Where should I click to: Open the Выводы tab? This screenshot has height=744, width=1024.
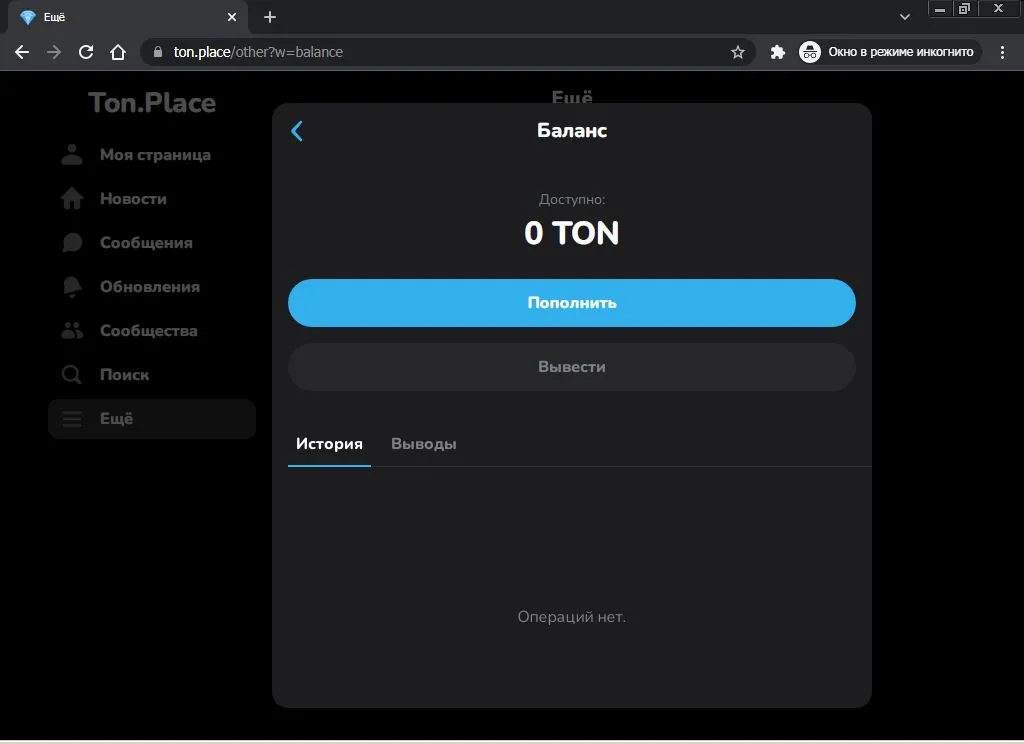click(x=424, y=444)
